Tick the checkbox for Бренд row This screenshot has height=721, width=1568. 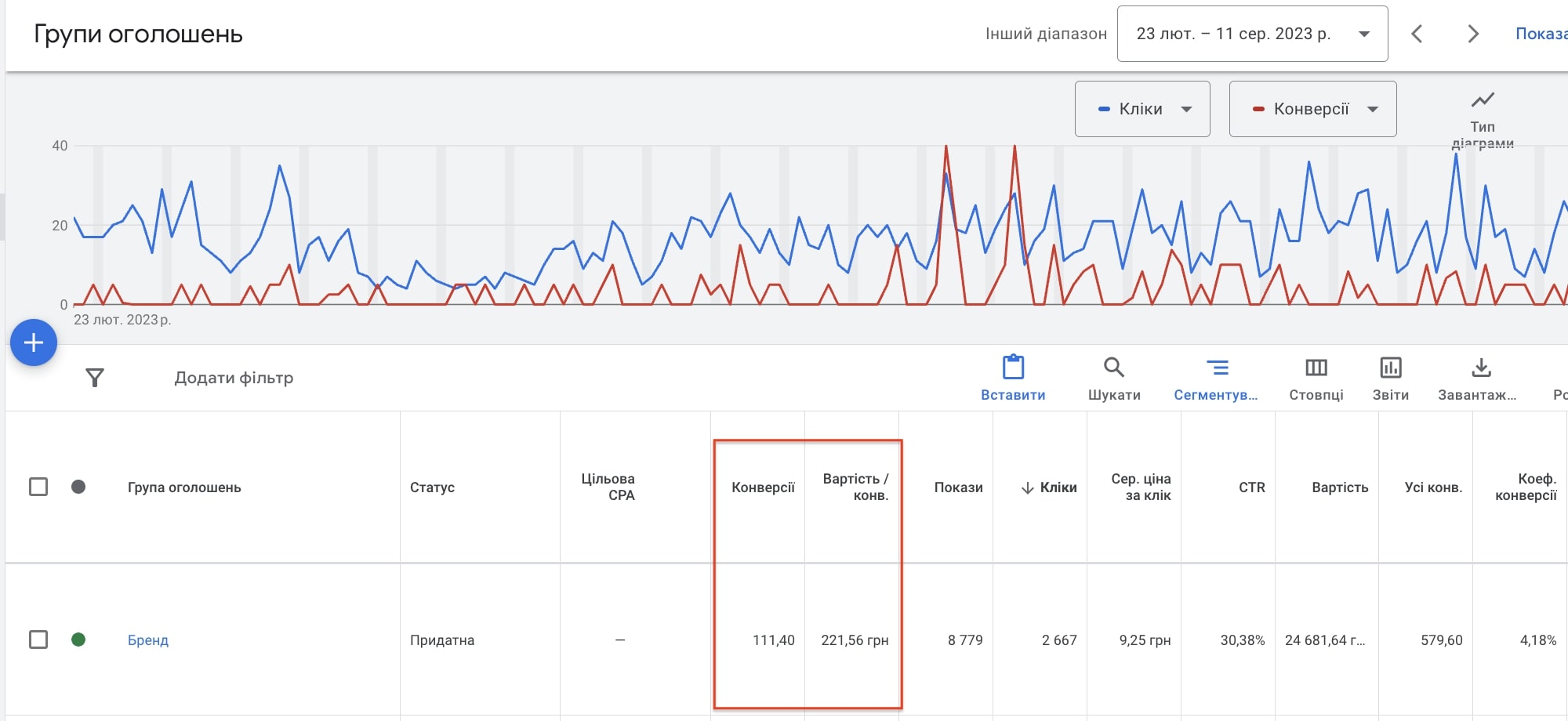click(38, 639)
